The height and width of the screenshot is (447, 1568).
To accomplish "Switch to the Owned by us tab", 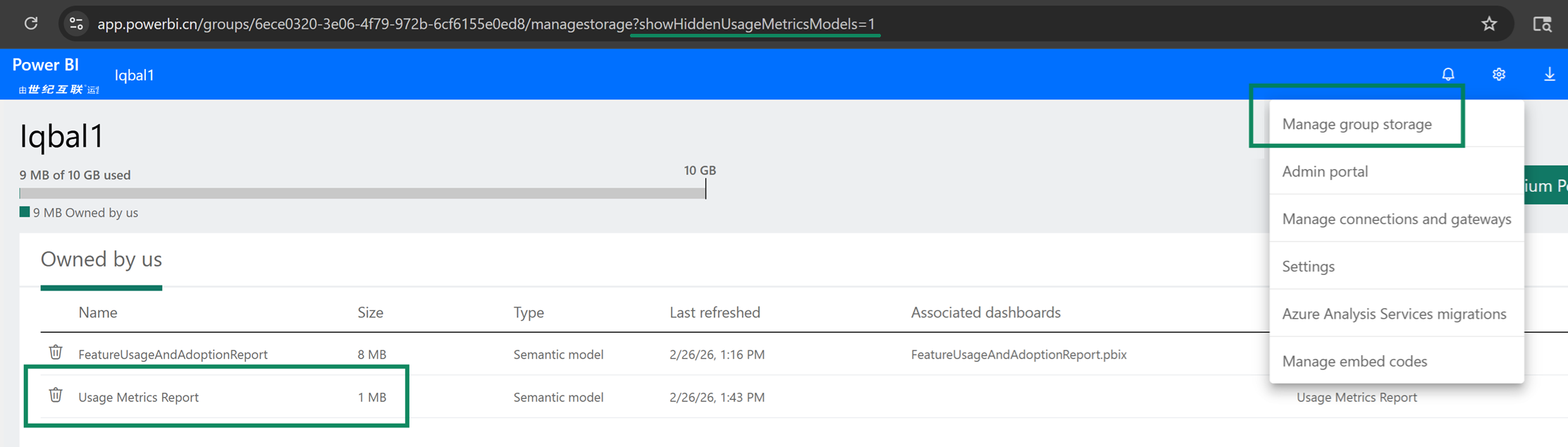I will 101,259.
